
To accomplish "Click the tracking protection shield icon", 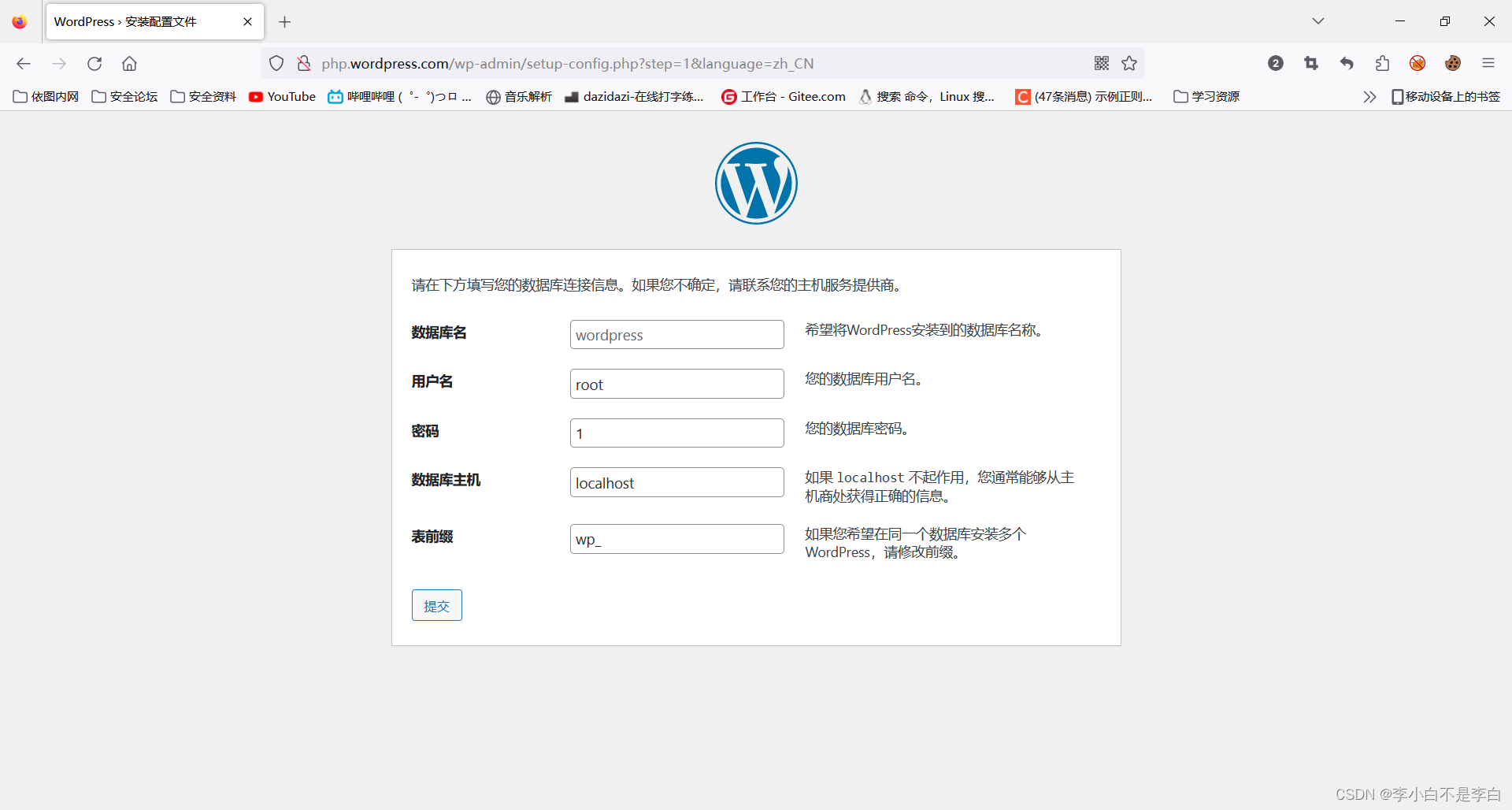I will pos(276,63).
